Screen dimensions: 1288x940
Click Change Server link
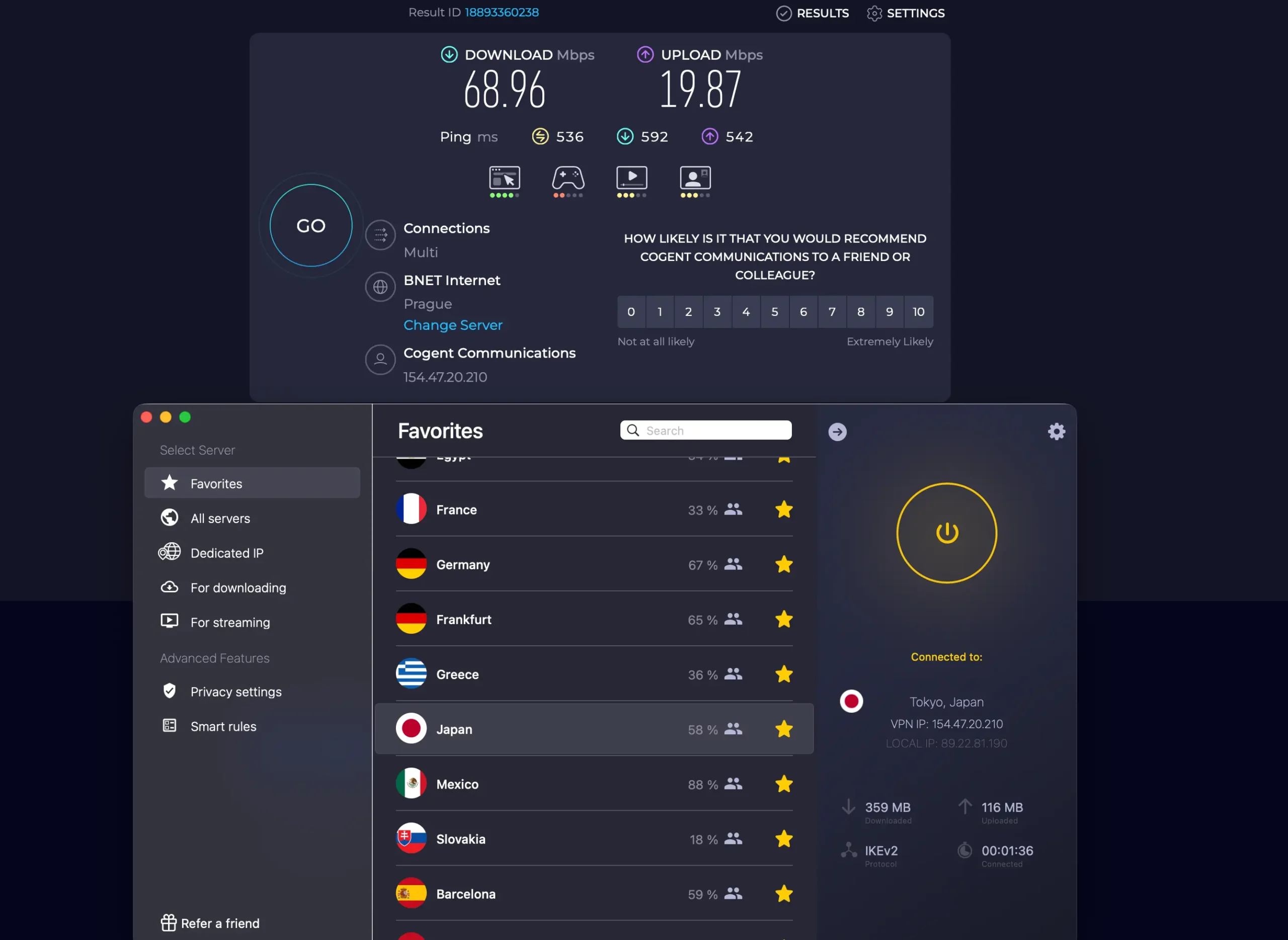[x=452, y=325]
